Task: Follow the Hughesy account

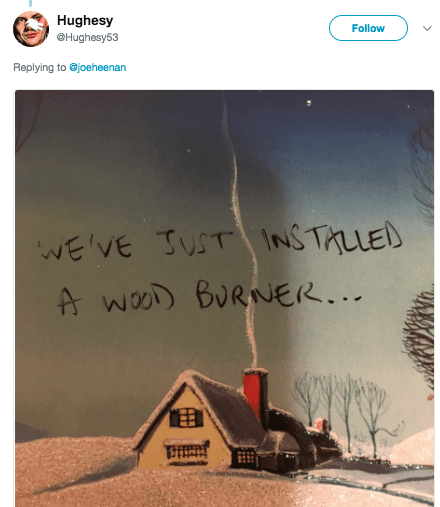Action: [x=368, y=28]
